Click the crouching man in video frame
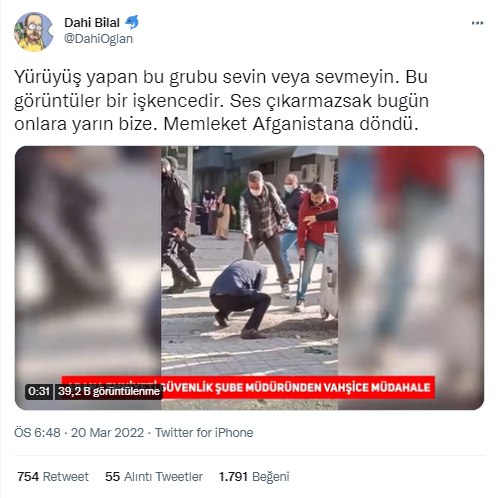 pyautogui.click(x=239, y=298)
